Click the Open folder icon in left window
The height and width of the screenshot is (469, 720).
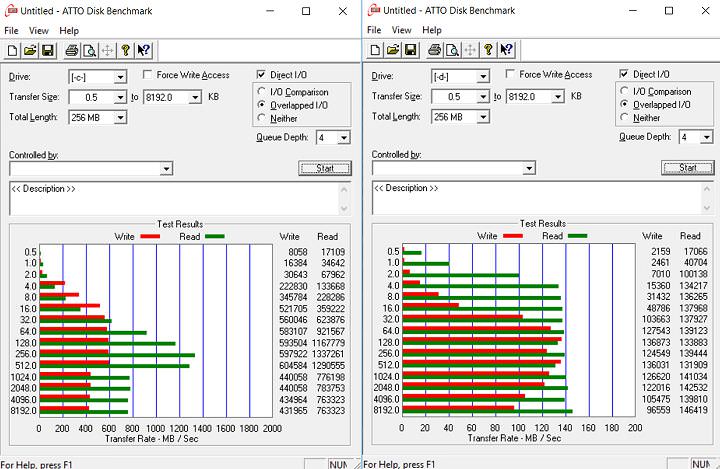[x=29, y=51]
